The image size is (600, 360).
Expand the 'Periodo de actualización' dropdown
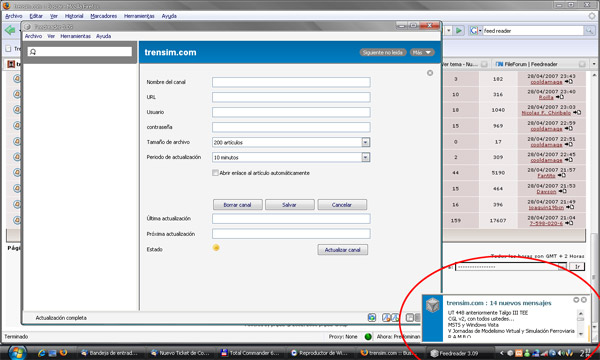pyautogui.click(x=365, y=157)
